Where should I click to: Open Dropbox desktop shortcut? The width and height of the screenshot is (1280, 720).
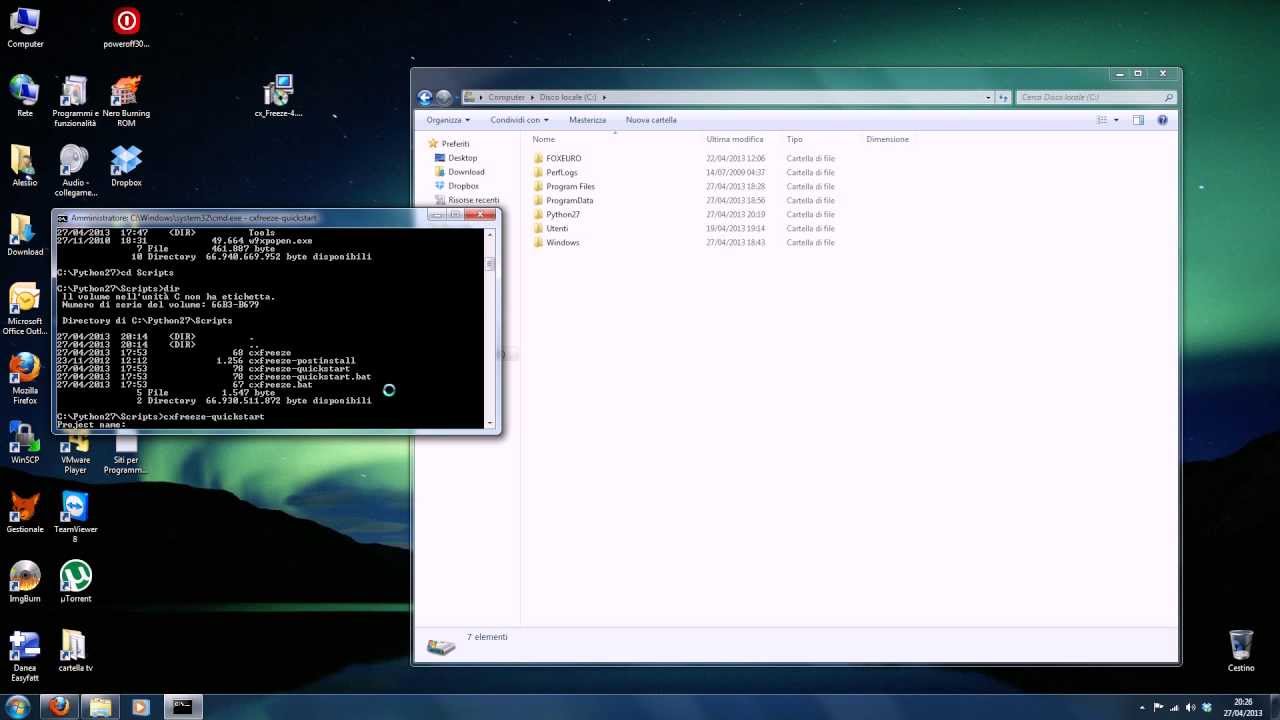tap(126, 165)
